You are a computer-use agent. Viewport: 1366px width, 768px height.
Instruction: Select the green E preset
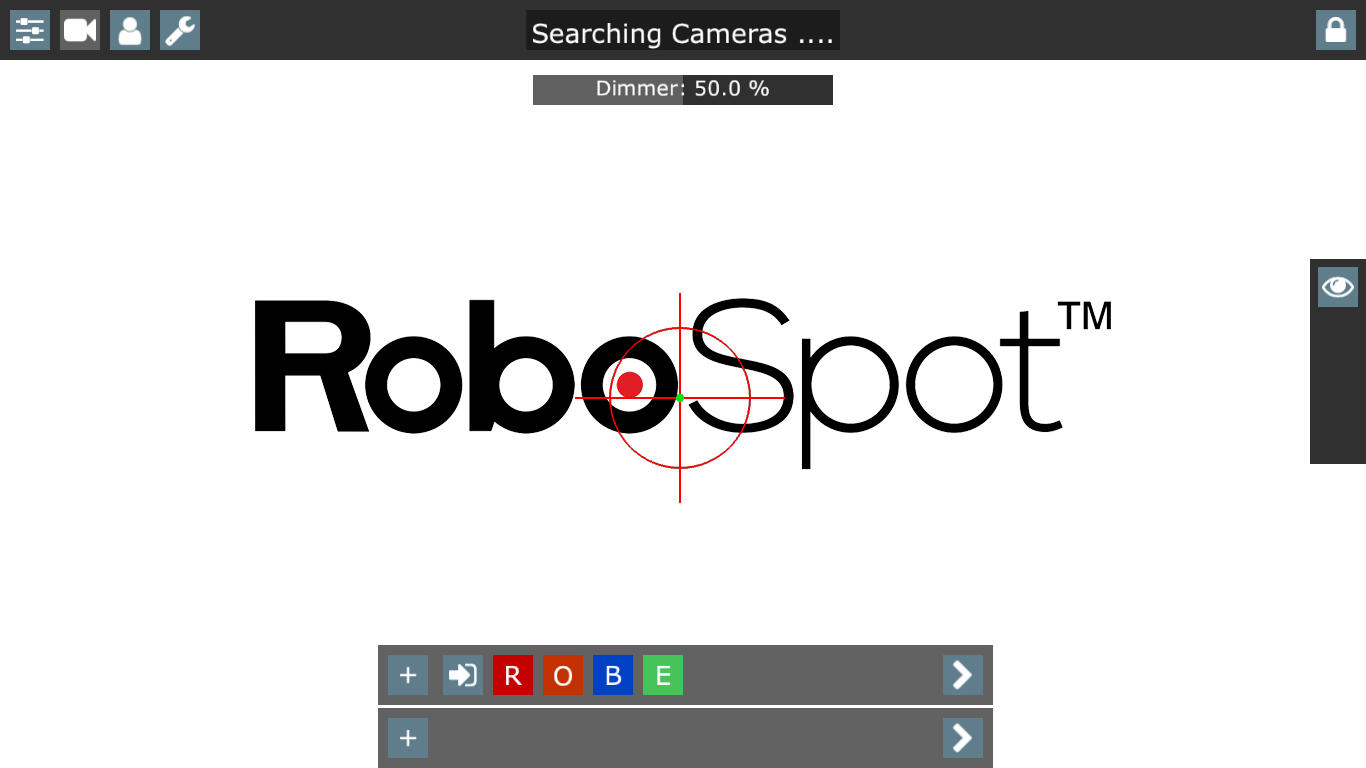click(663, 675)
